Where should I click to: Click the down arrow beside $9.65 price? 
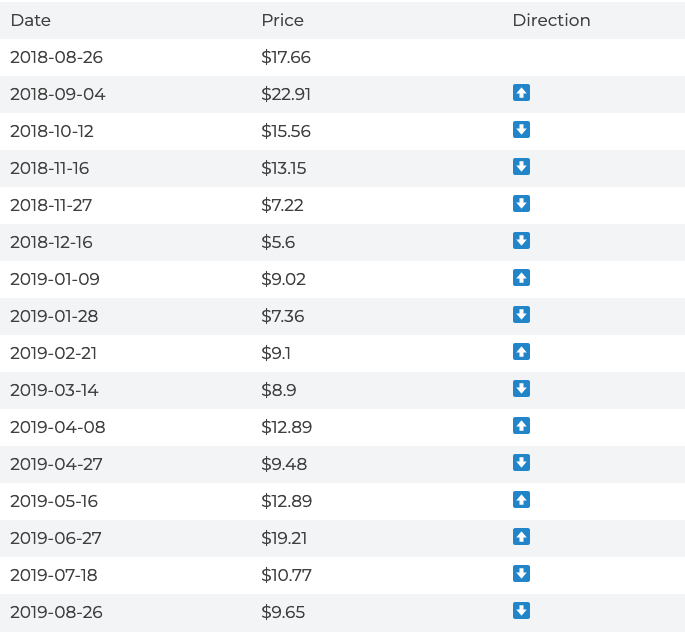click(521, 611)
